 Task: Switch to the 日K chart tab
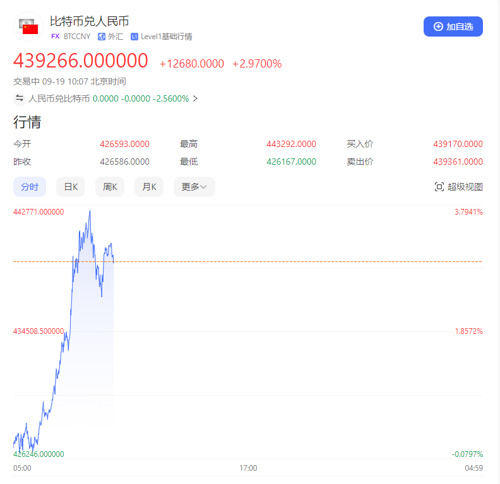coord(71,187)
